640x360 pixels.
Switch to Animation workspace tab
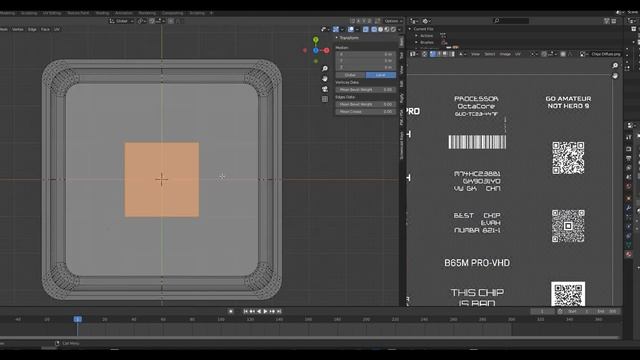coord(124,13)
